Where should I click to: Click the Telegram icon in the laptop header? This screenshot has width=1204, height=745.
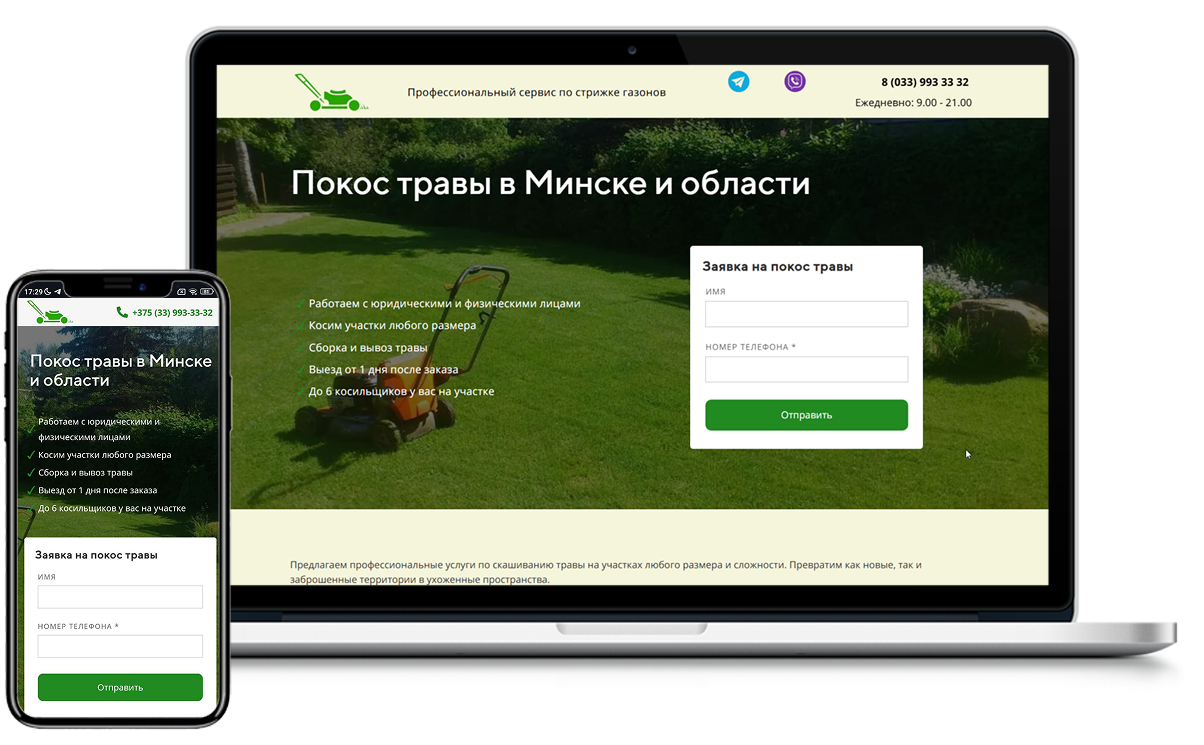click(738, 82)
